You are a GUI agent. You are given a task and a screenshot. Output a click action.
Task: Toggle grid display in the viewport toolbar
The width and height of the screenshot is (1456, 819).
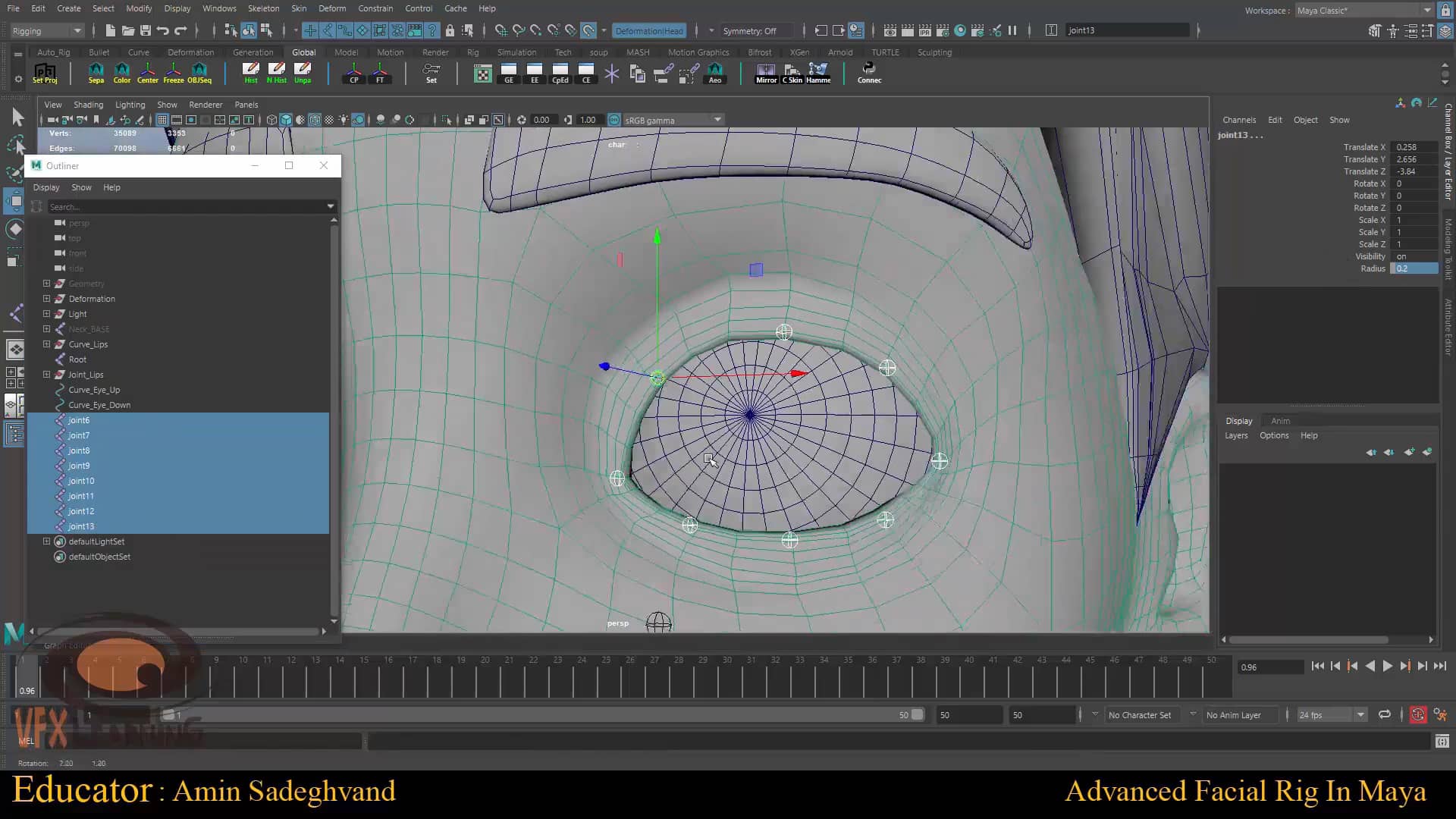click(x=162, y=119)
